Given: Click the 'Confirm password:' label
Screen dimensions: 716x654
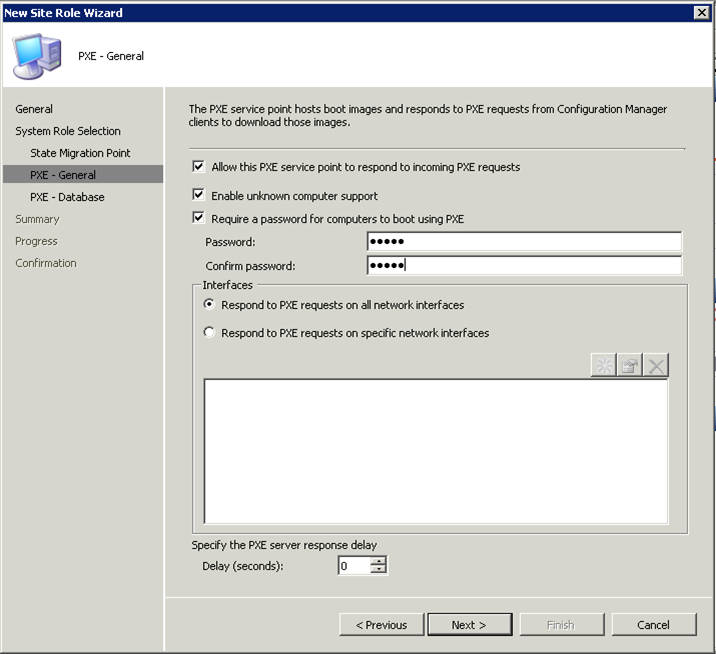Looking at the screenshot, I should [250, 266].
